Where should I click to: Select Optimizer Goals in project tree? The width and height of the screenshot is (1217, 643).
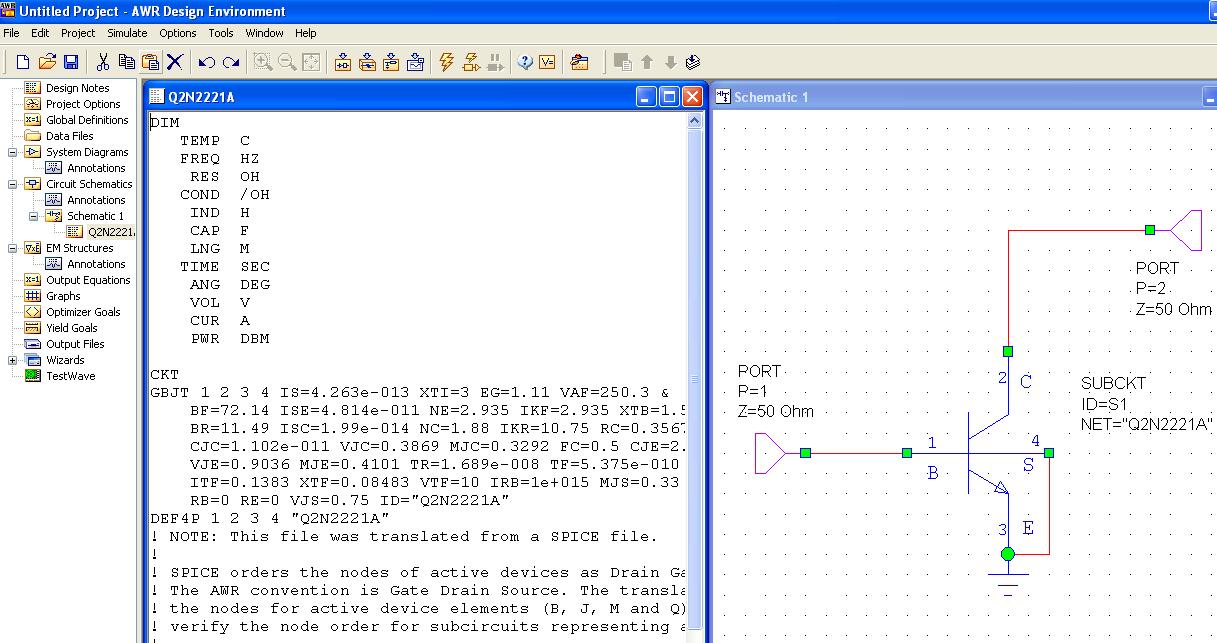pos(83,312)
